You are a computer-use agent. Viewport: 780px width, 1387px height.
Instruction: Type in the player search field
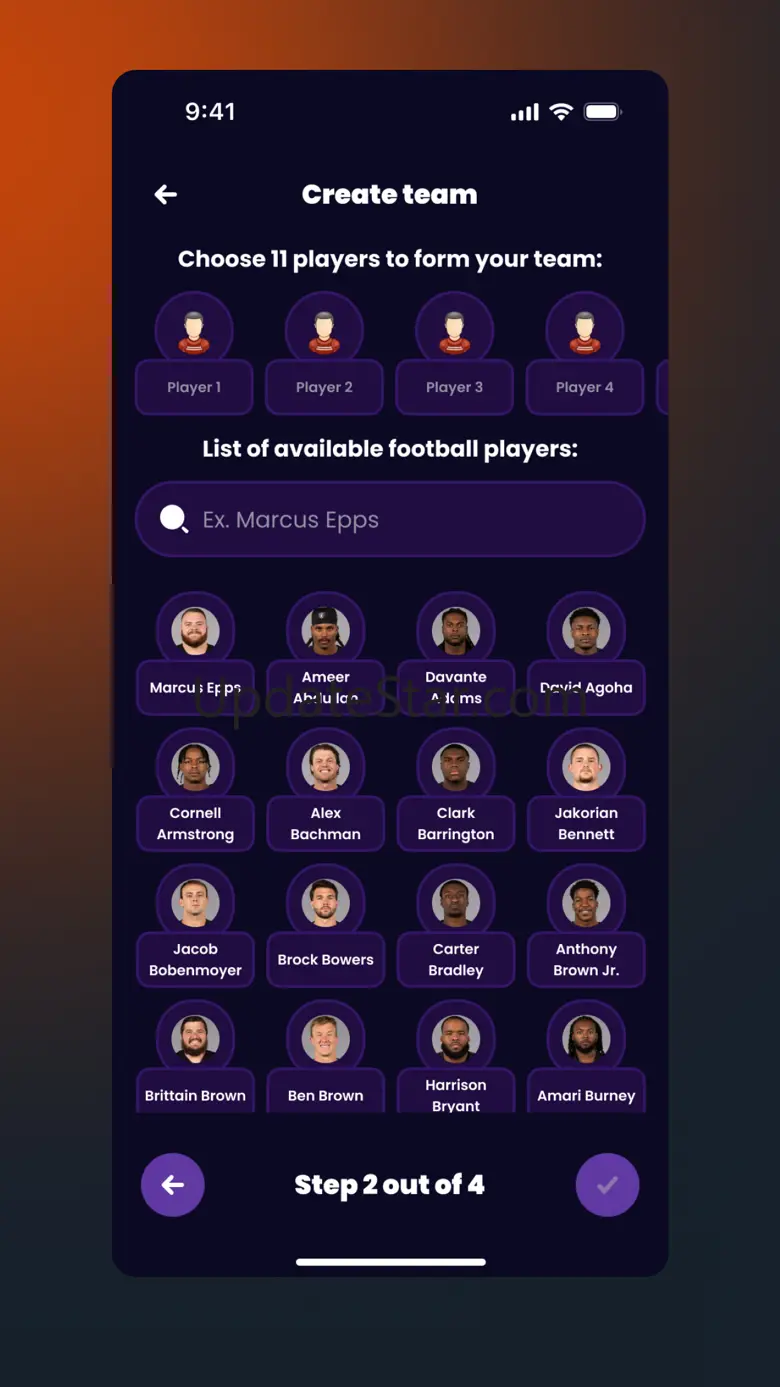point(410,519)
